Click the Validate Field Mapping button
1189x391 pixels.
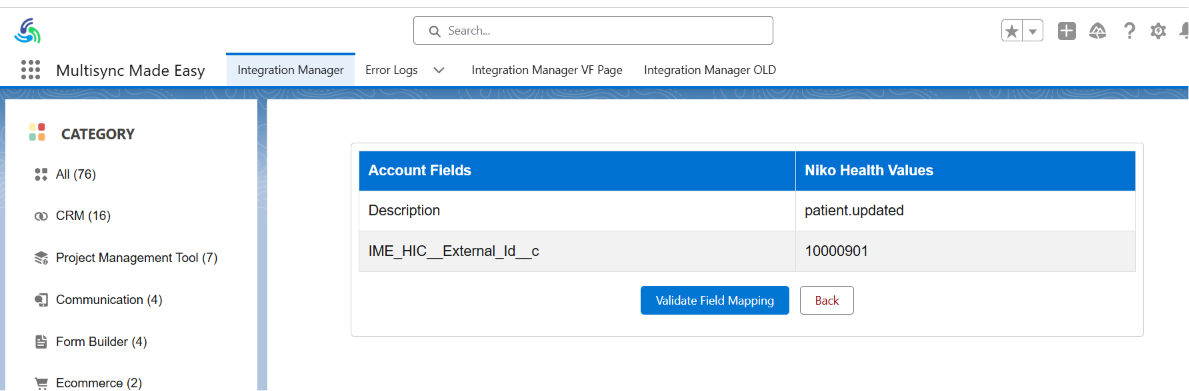(x=714, y=301)
